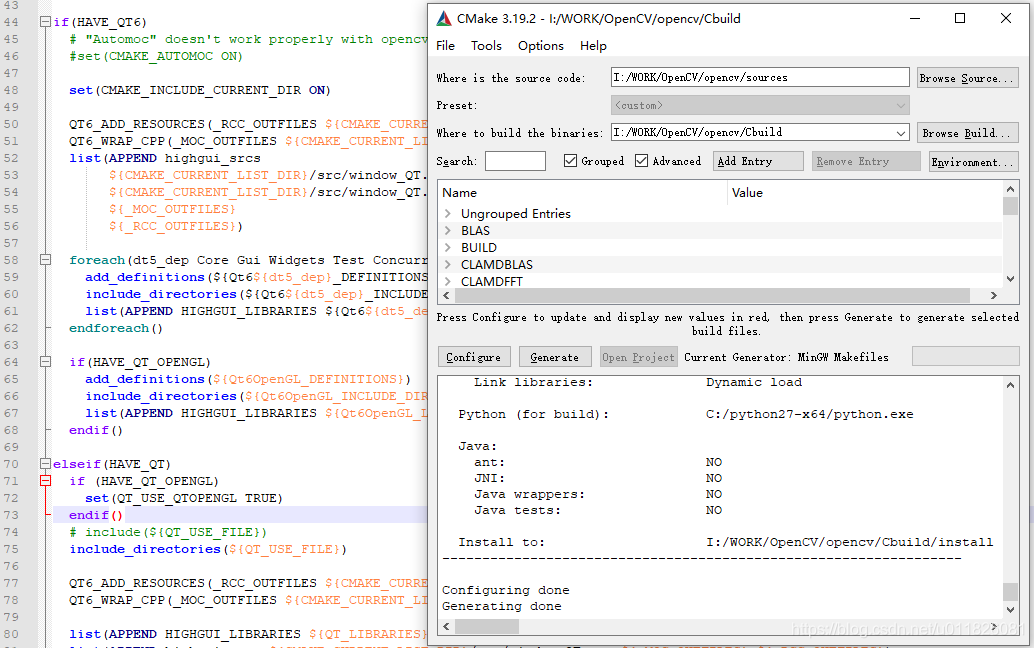Click the entries list horizontal scrollbar thumb
The width and height of the screenshot is (1034, 648).
tap(712, 295)
